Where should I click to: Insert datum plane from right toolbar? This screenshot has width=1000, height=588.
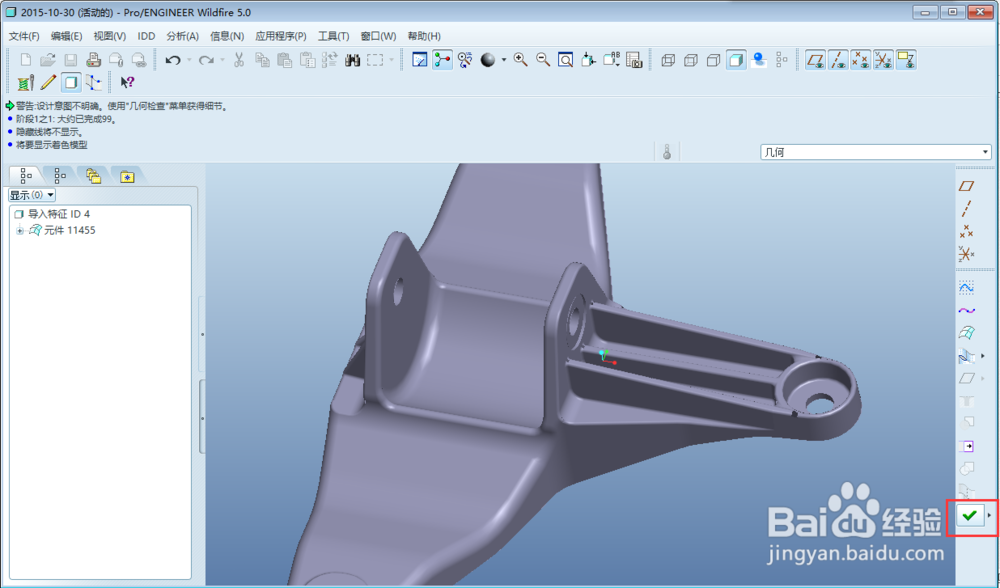click(966, 186)
